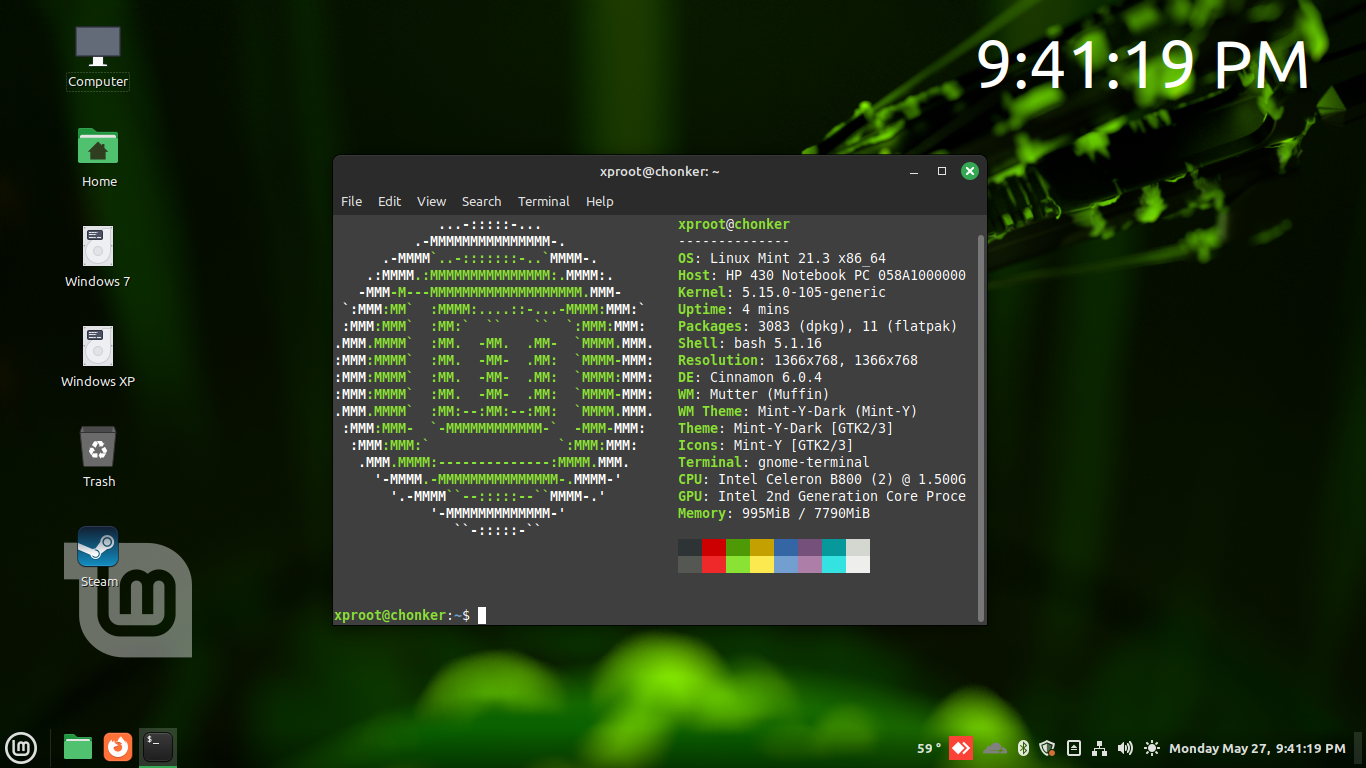
Task: Open the shield firewall tray icon
Action: (1046, 747)
